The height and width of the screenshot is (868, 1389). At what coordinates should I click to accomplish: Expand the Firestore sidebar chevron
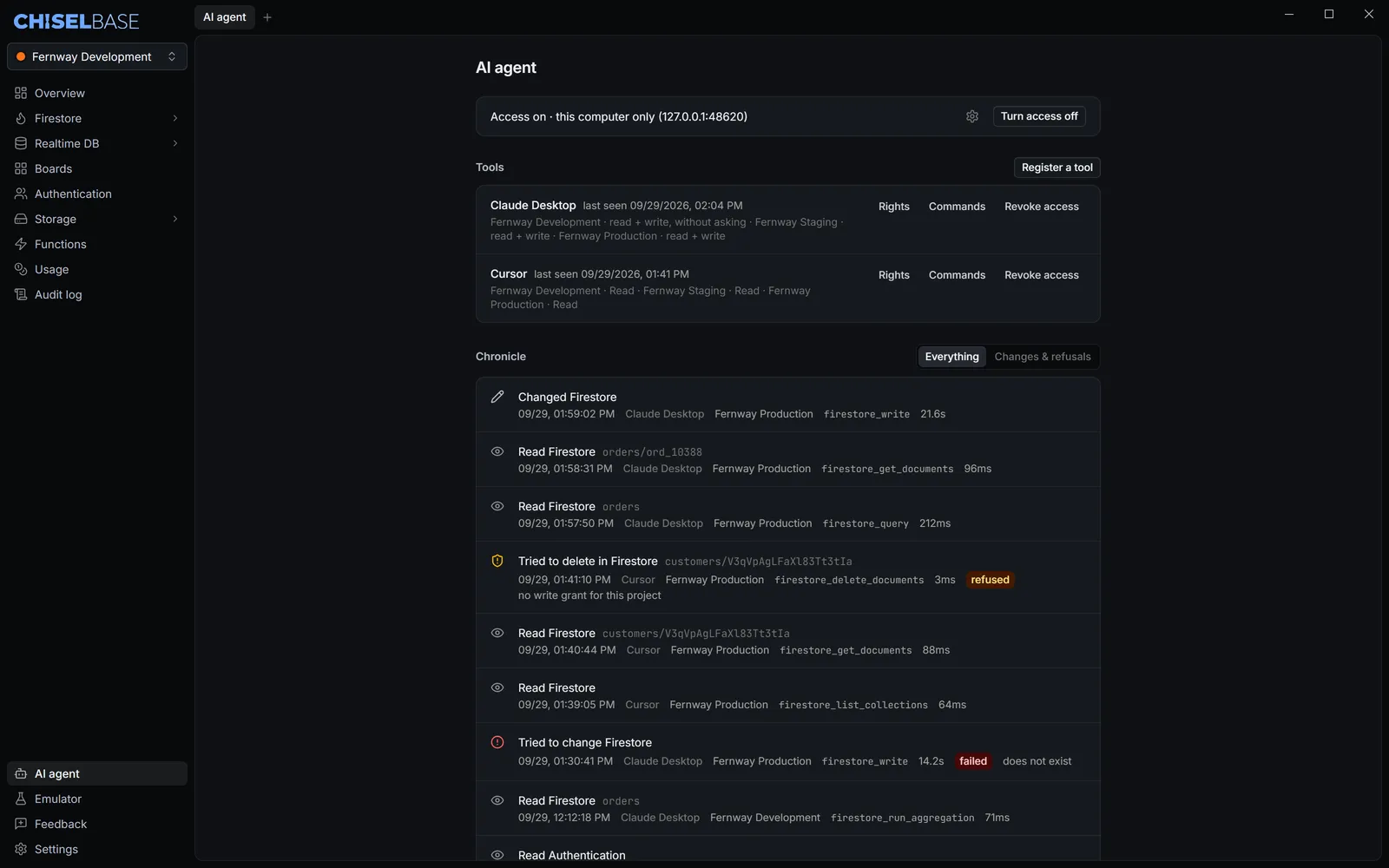(x=175, y=118)
